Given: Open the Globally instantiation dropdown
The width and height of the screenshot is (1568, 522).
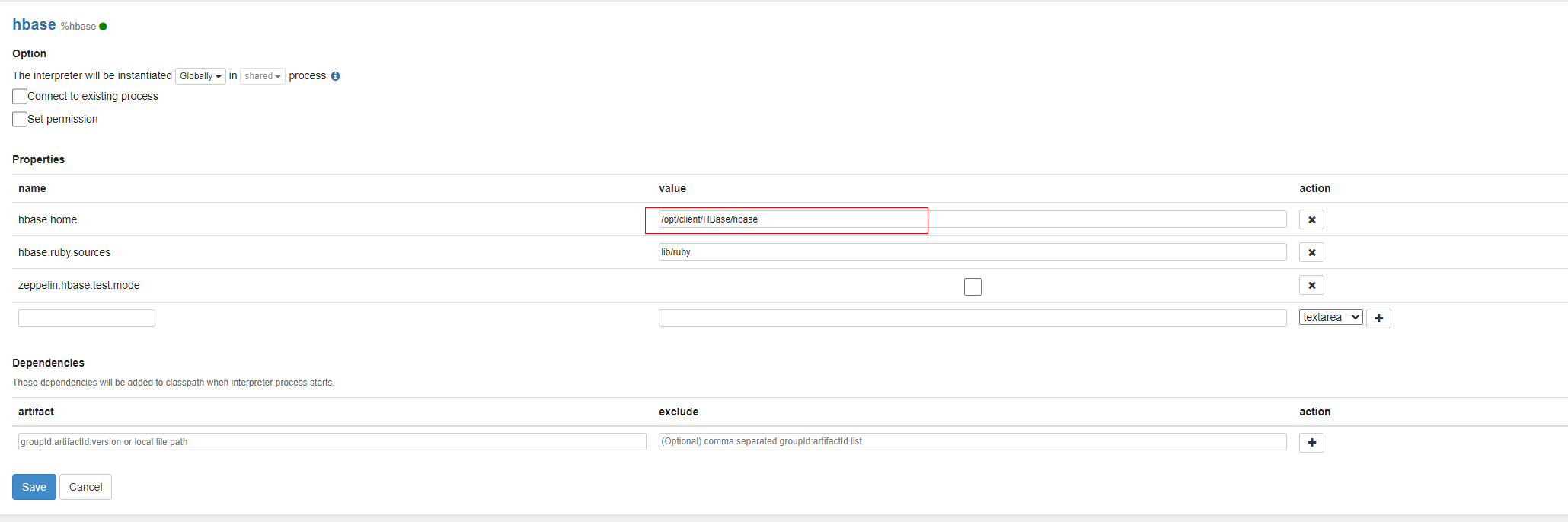Looking at the screenshot, I should tap(200, 76).
